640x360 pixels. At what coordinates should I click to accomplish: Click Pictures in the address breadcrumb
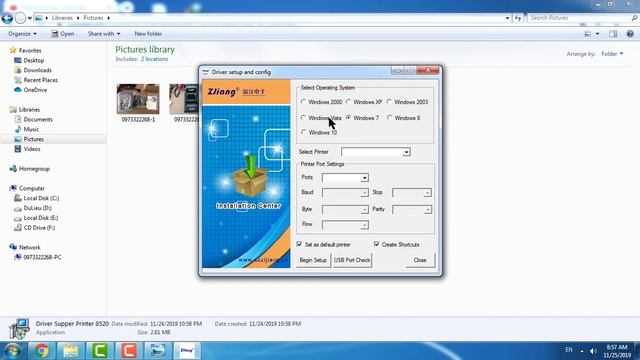point(93,18)
